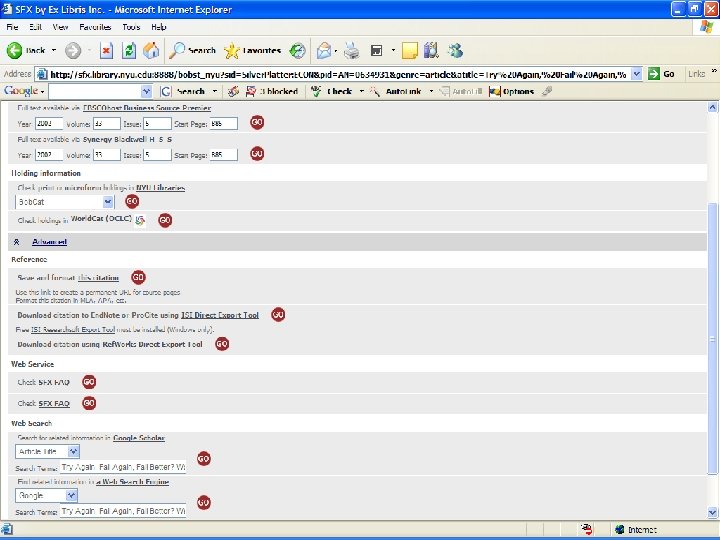Click GO button for Synergy Blackwell full text

[257, 153]
